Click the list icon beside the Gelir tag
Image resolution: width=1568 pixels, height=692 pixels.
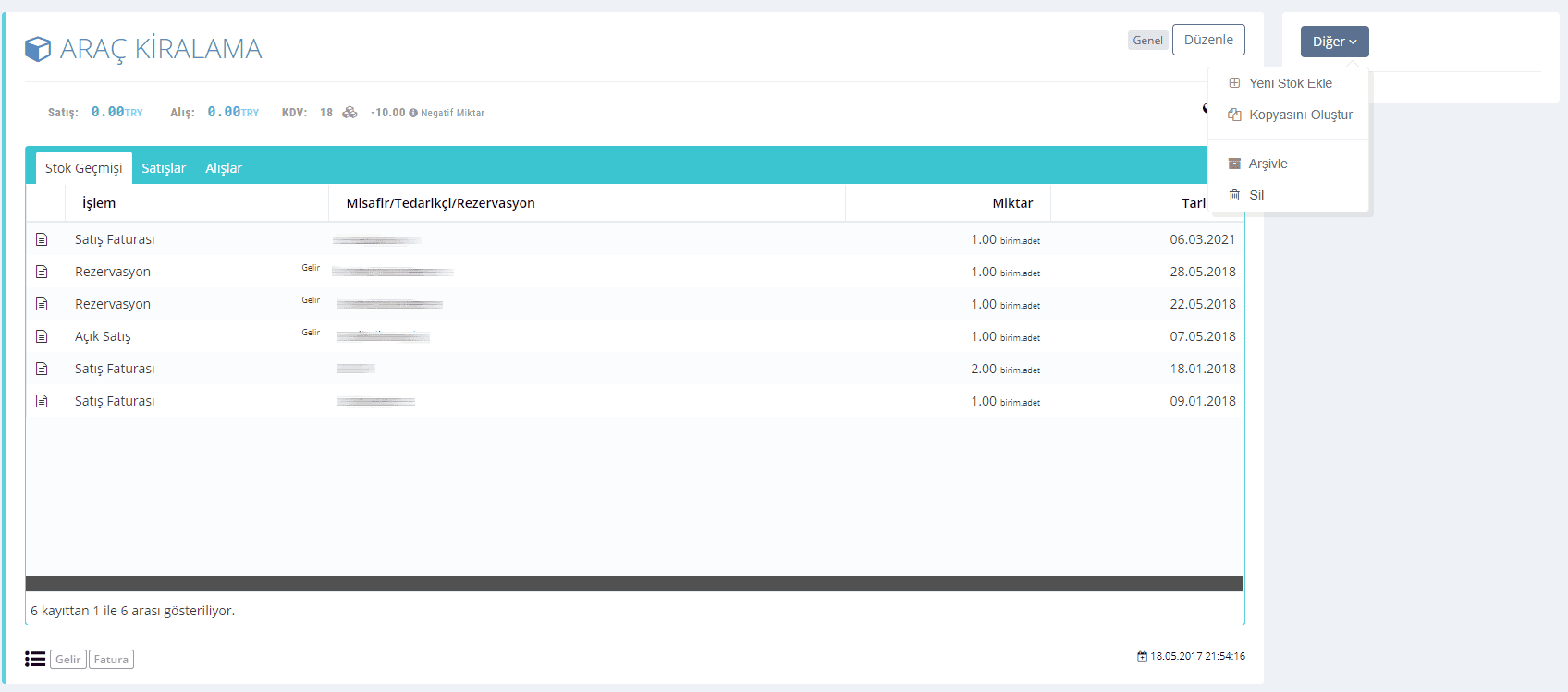(35, 659)
